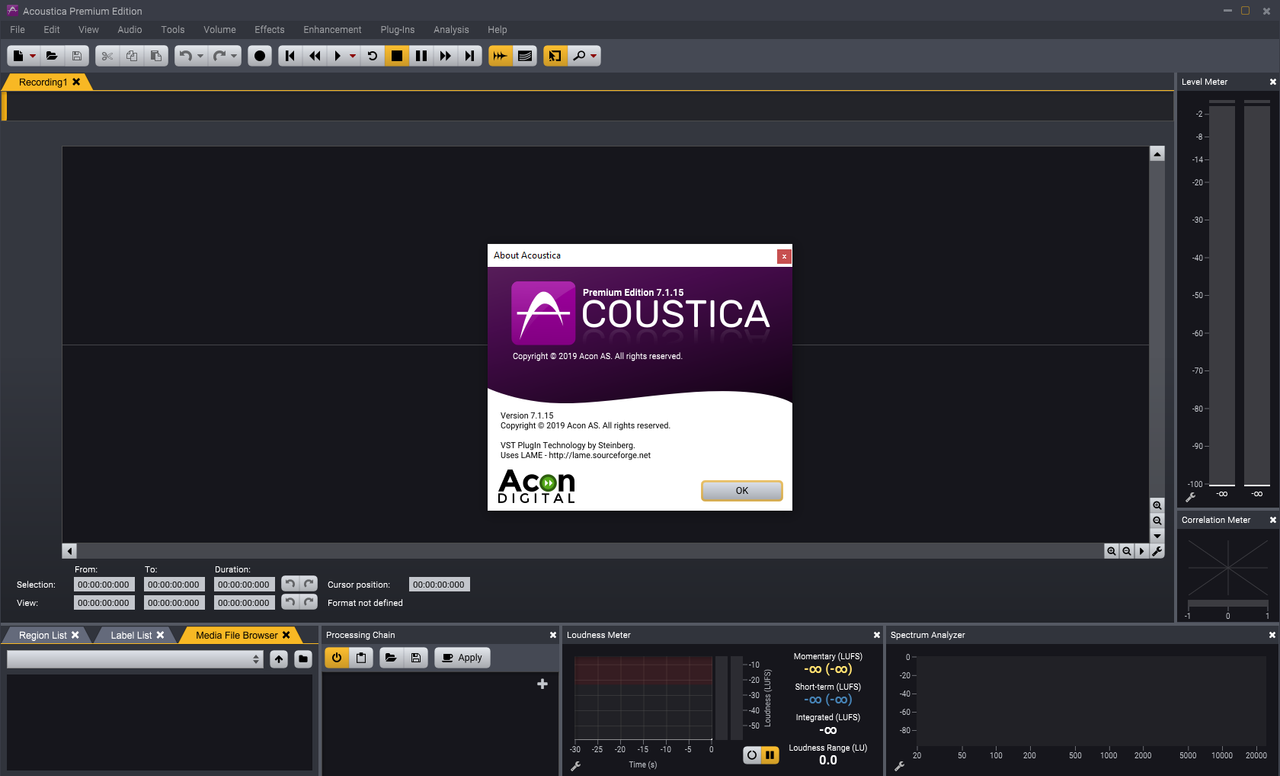Image resolution: width=1280 pixels, height=776 pixels.
Task: Open the Spectrum Analyzer settings wrench
Action: coord(899,766)
